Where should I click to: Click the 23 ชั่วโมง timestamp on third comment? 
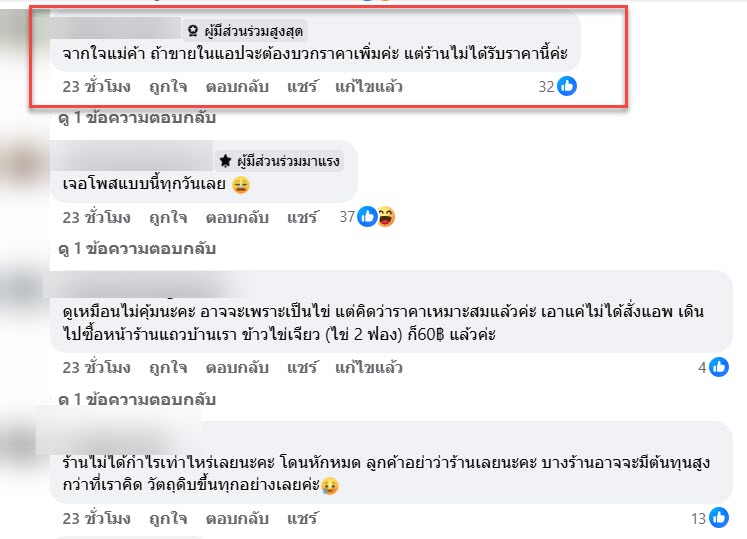pyautogui.click(x=97, y=367)
